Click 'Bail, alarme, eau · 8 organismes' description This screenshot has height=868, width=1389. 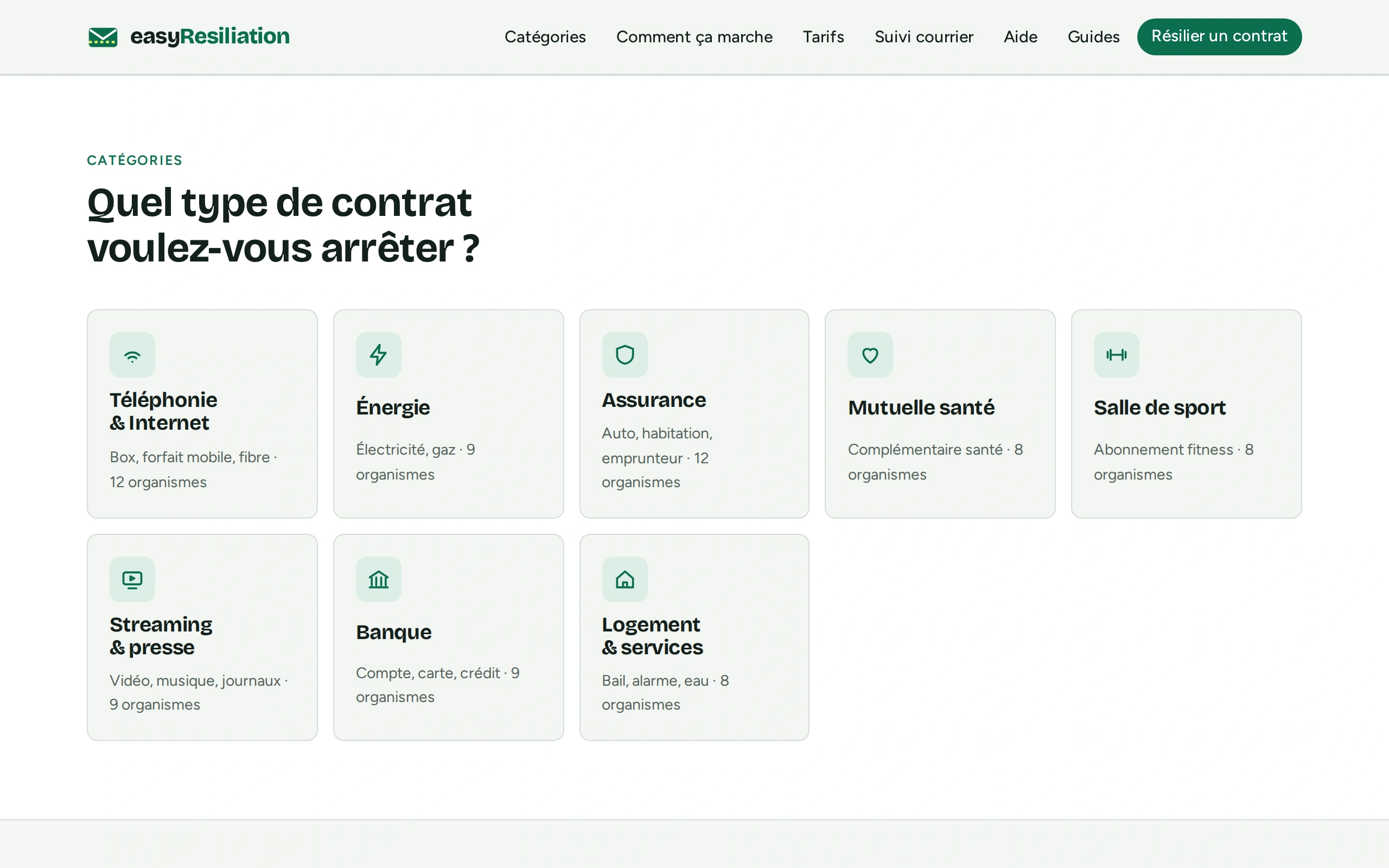click(665, 692)
